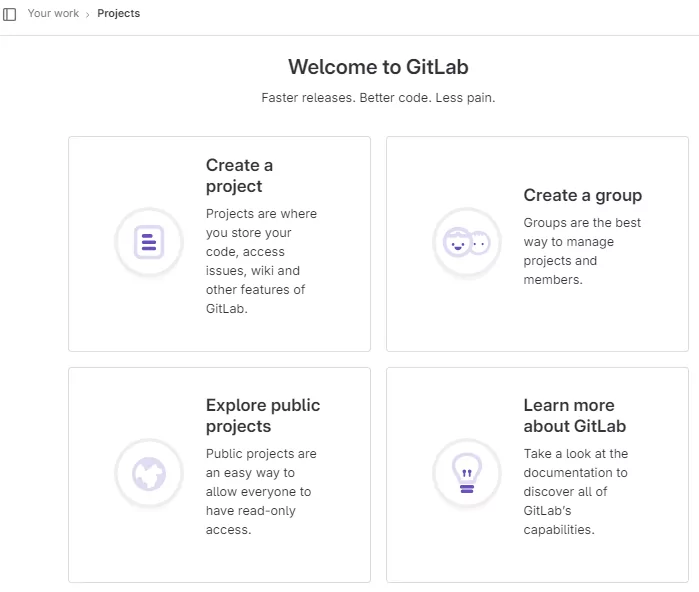Click the smaller face in group icon
This screenshot has height=592, width=699.
coord(481,243)
